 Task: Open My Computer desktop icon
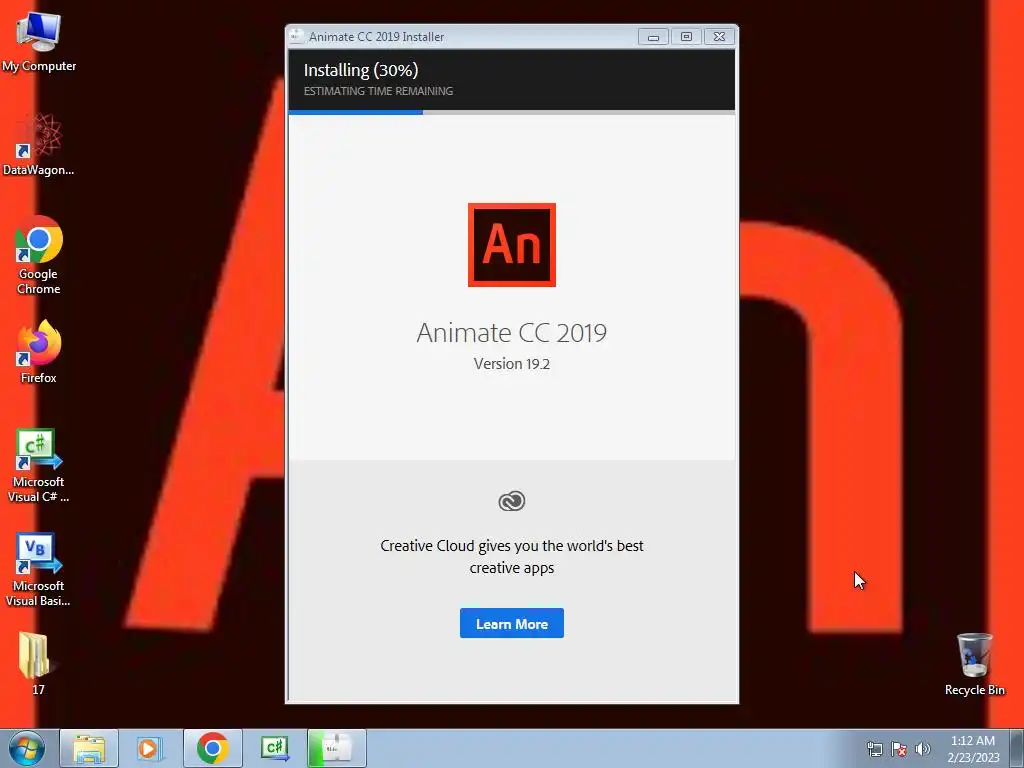39,42
